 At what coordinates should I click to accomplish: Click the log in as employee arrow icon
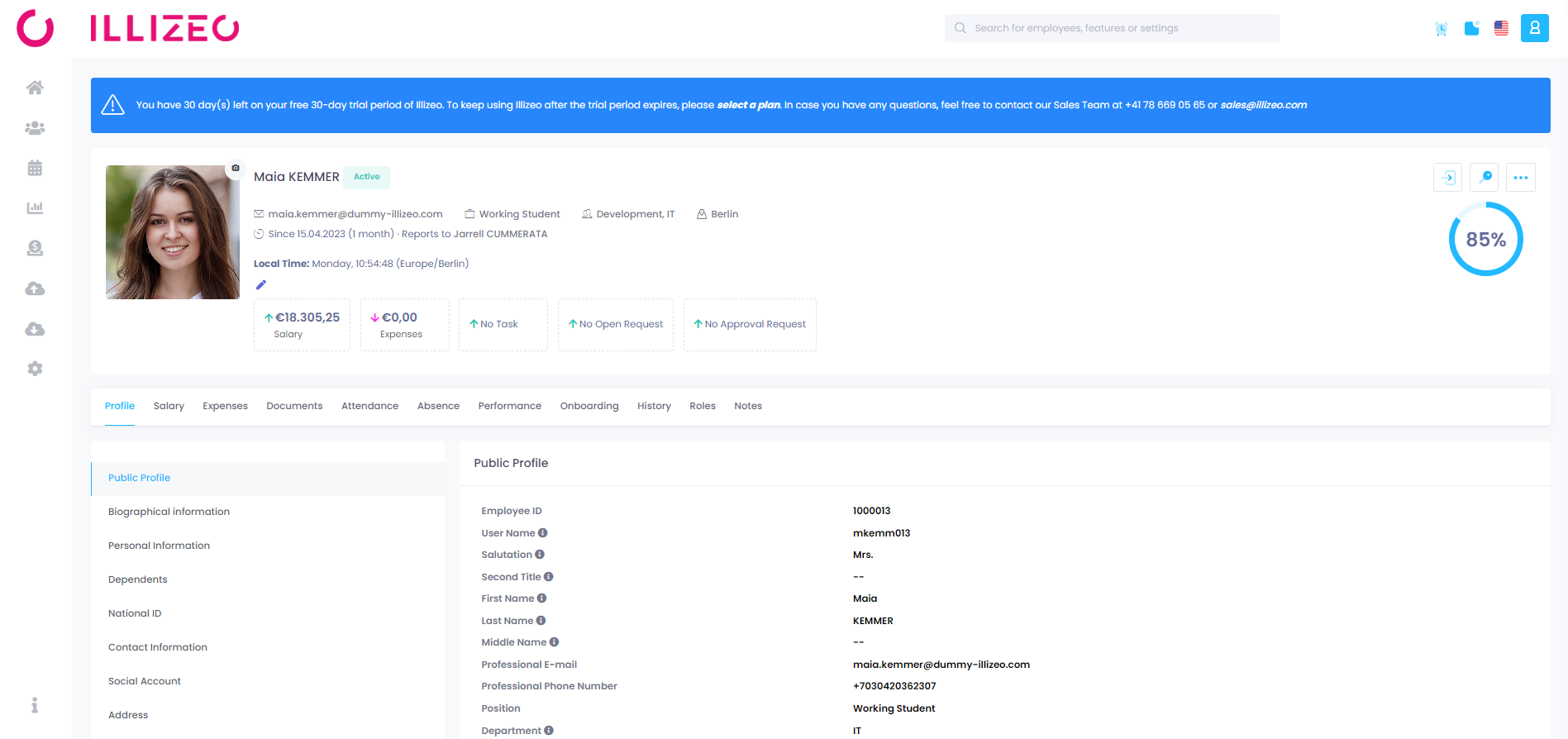[x=1448, y=178]
